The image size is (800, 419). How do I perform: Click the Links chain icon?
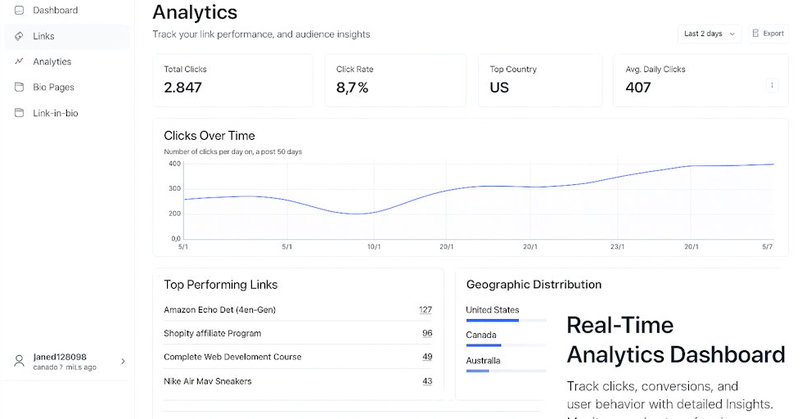coord(19,36)
